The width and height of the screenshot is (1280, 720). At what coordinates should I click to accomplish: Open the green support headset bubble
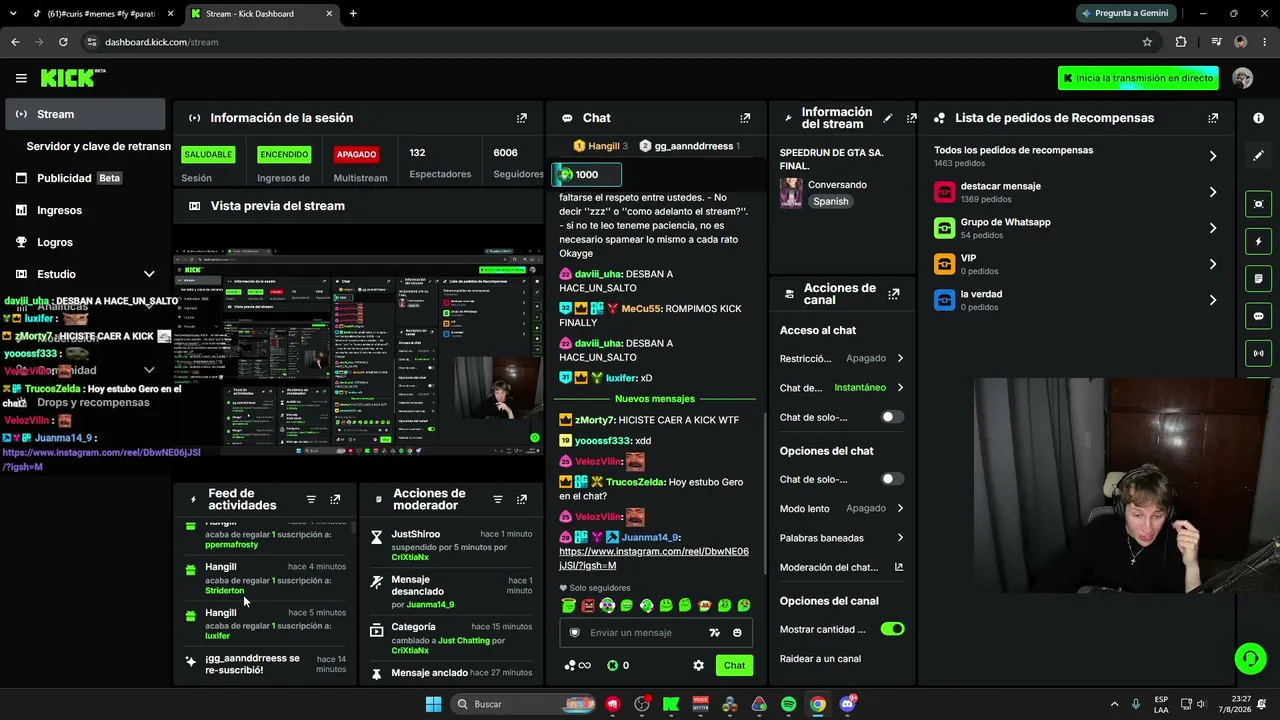pos(1250,658)
